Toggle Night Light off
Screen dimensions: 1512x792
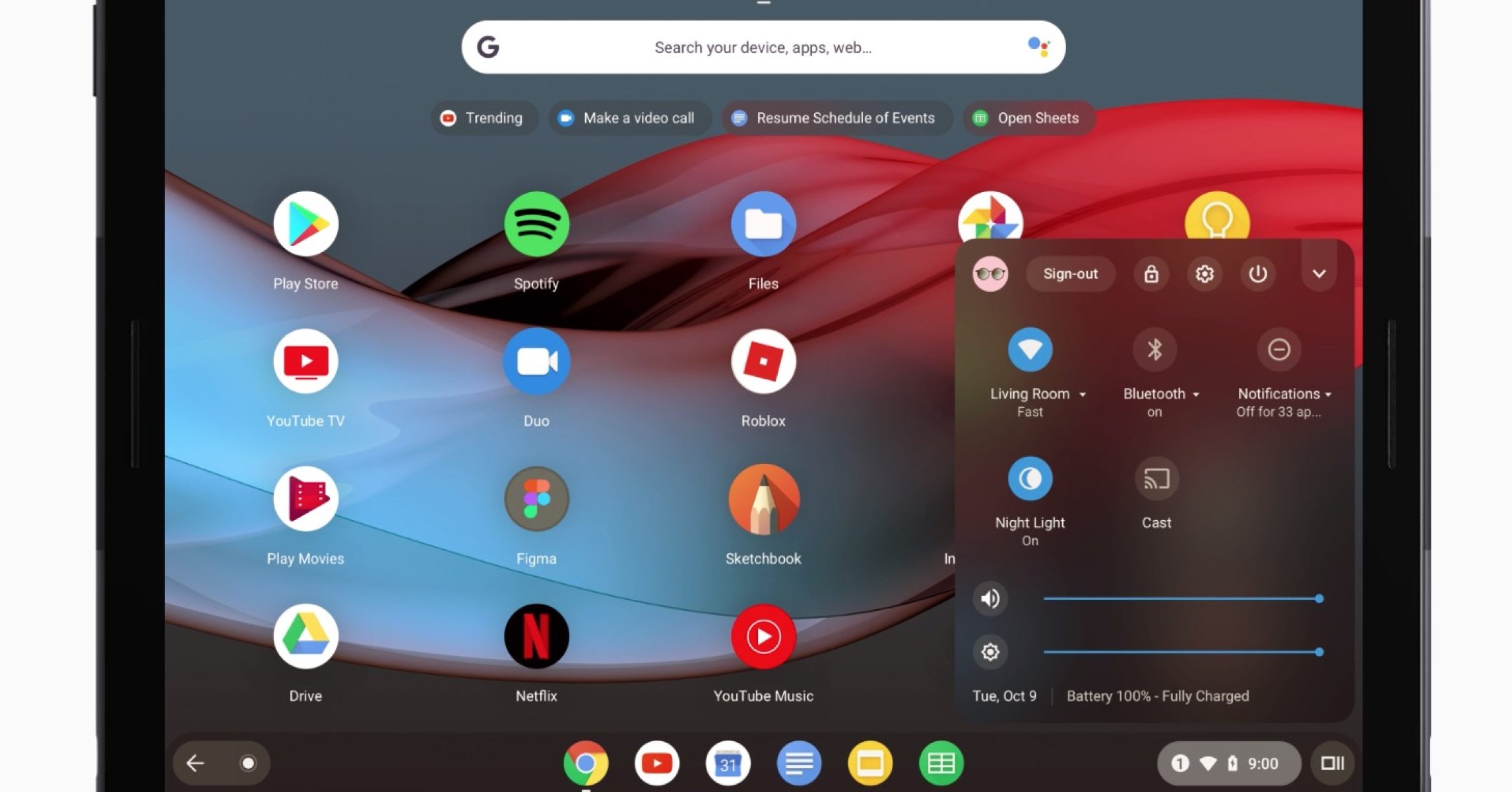point(1030,478)
